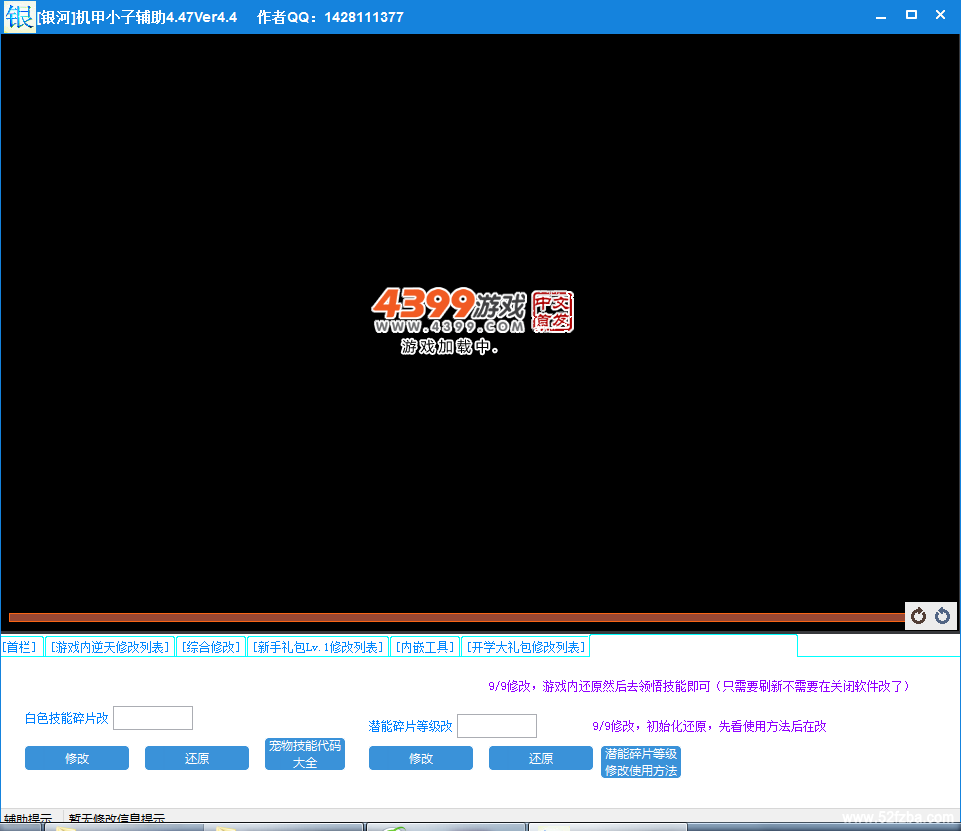Image resolution: width=961 pixels, height=831 pixels.
Task: Switch to the [内嵌工具] tab
Action: [425, 647]
